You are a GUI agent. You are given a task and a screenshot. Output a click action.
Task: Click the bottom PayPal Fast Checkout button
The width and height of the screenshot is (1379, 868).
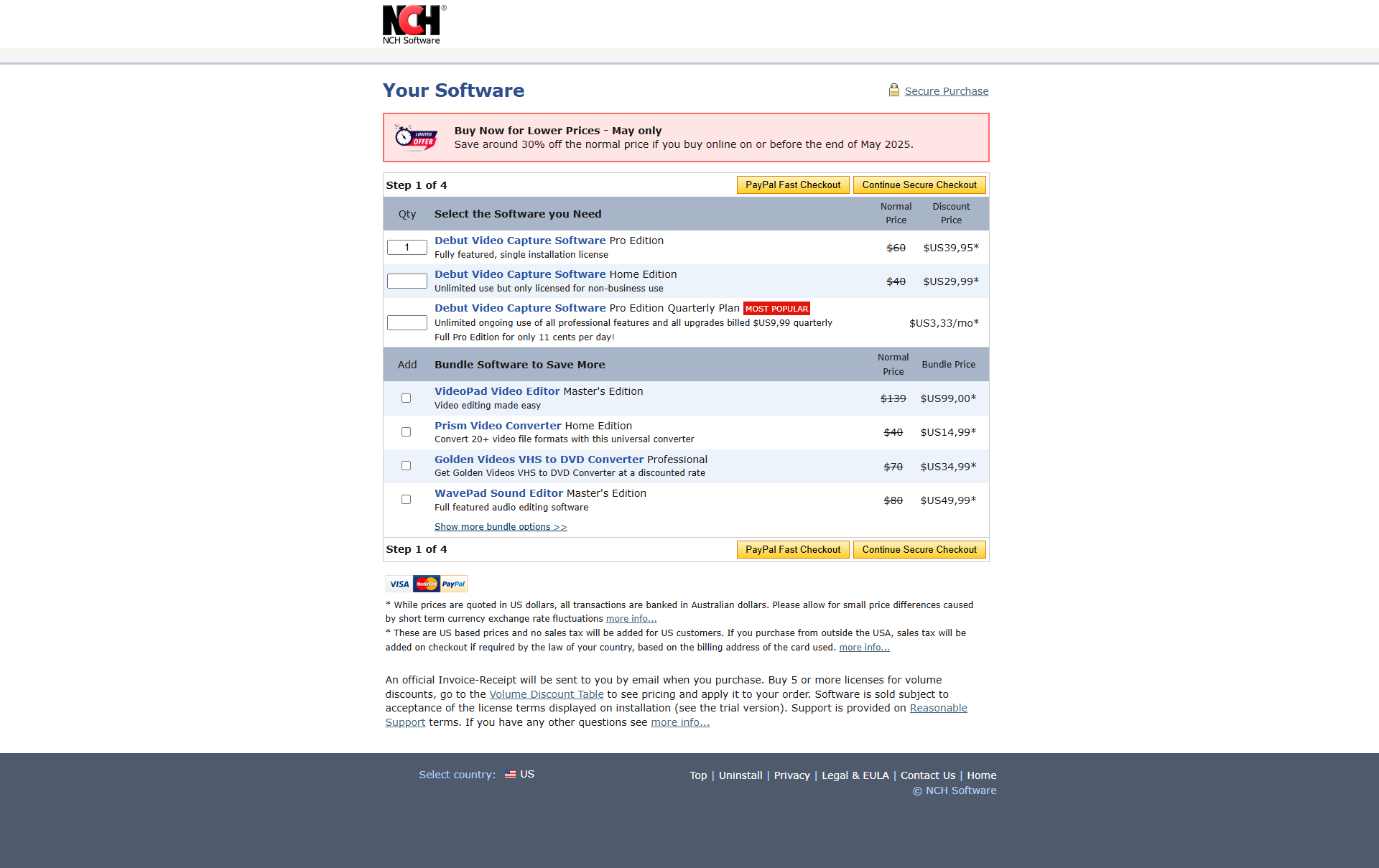click(793, 549)
